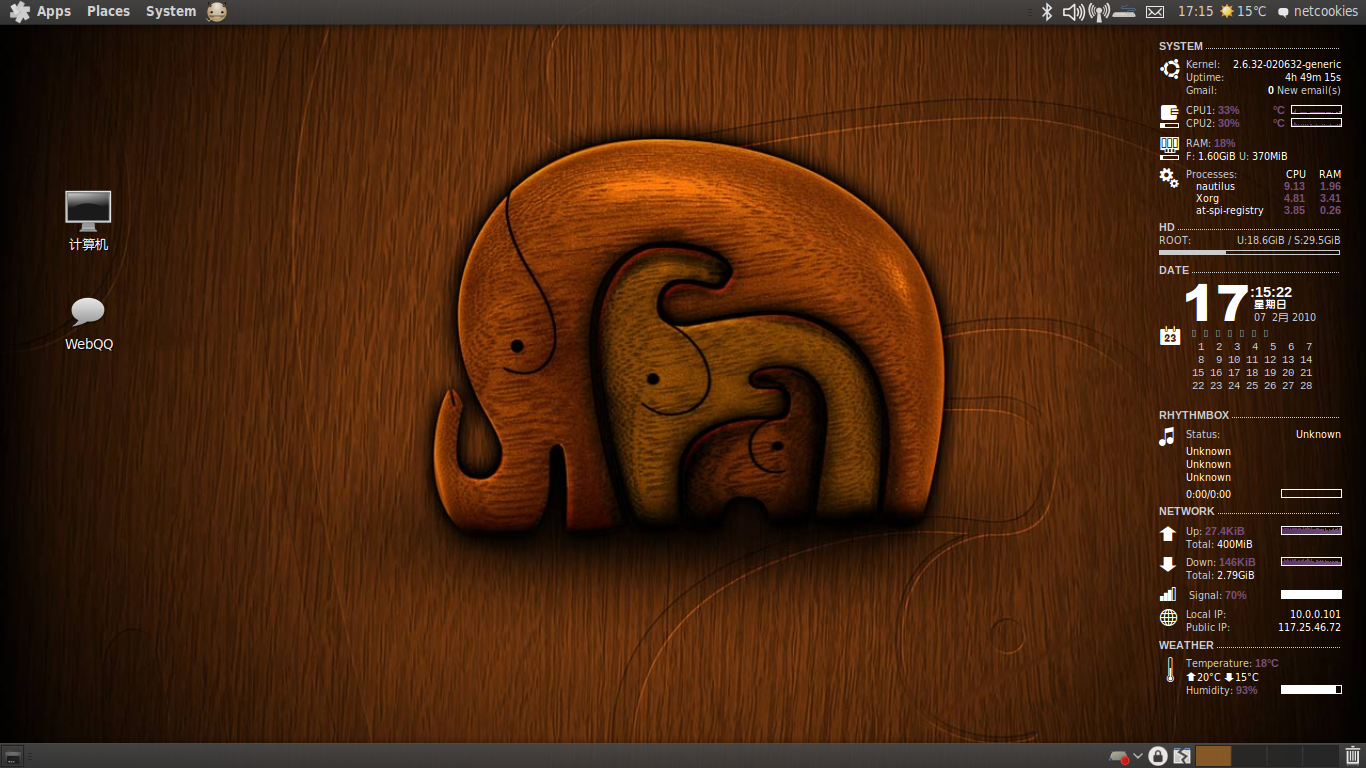Open the 15°C weather applet
This screenshot has width=1366, height=768.
(x=1243, y=12)
